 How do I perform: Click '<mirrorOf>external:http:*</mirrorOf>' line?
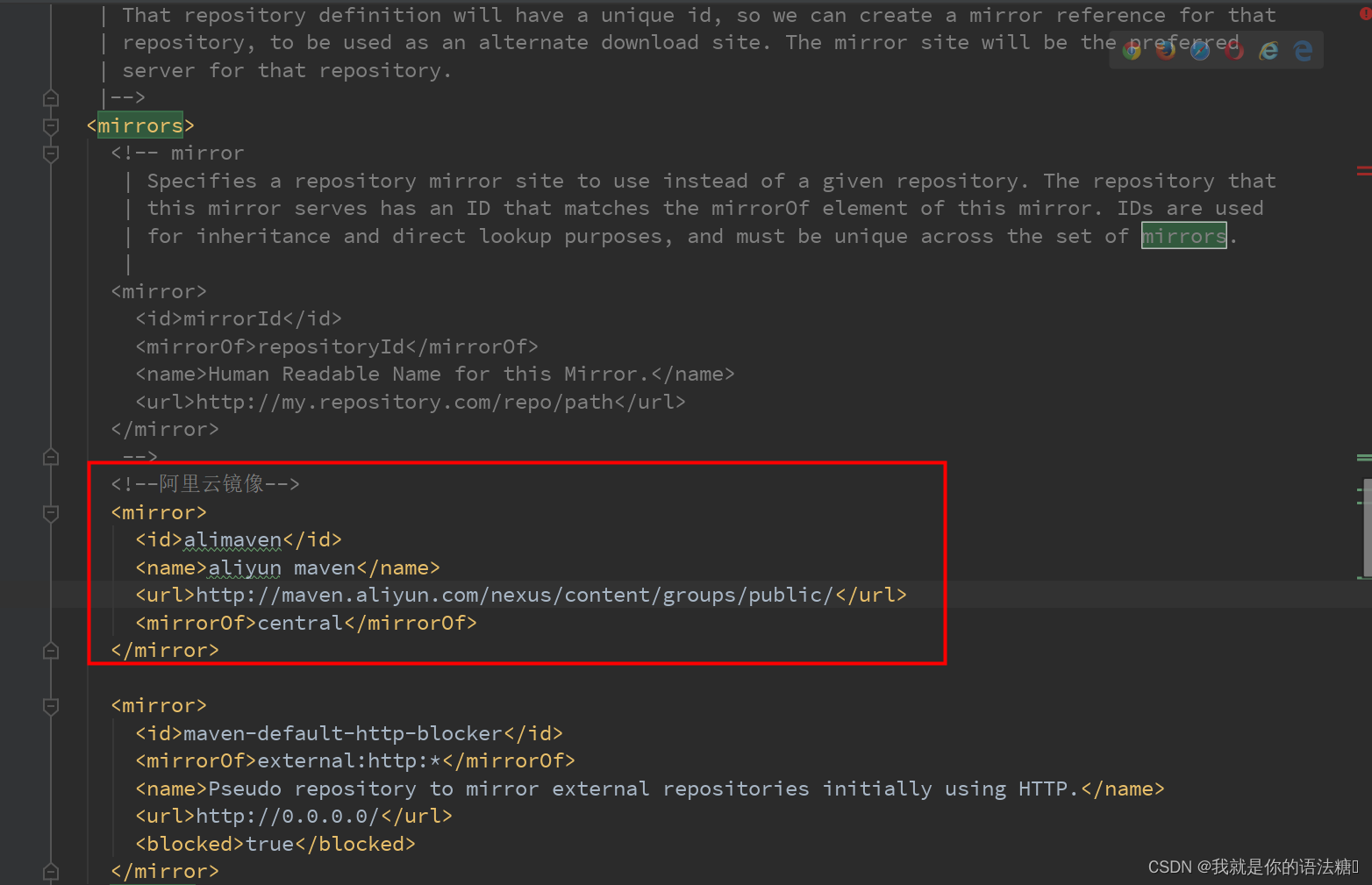pos(355,760)
